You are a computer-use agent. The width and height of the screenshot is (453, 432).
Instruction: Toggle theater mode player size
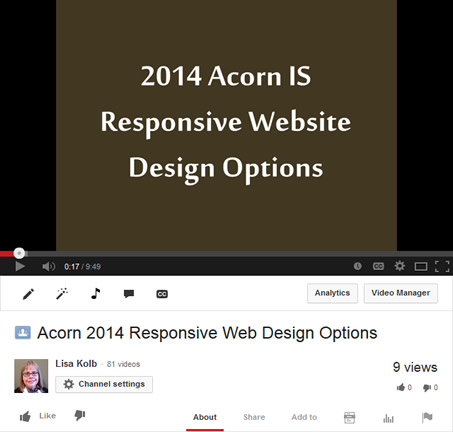pyautogui.click(x=421, y=266)
